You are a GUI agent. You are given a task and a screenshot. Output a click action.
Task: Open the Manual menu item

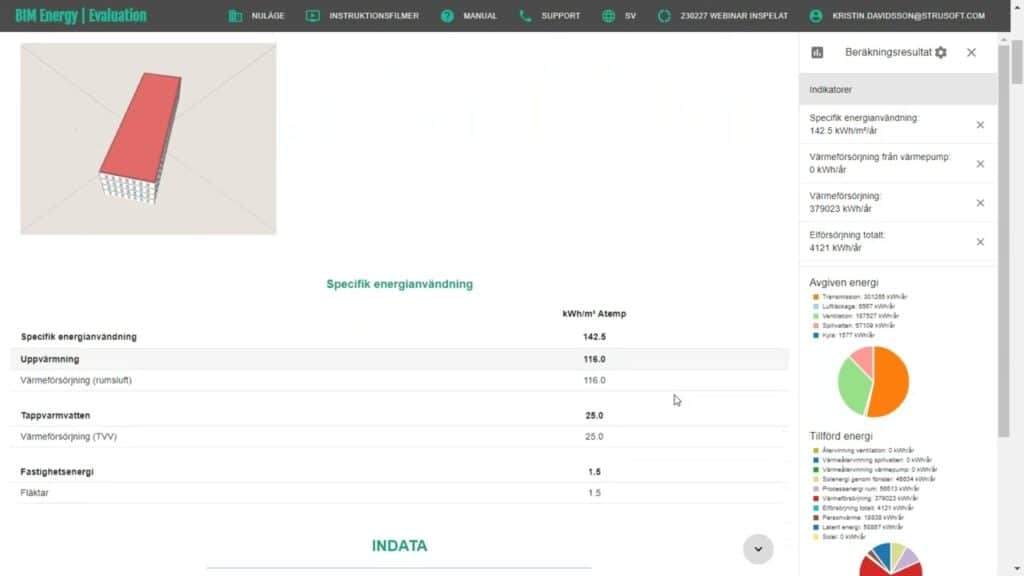pyautogui.click(x=480, y=16)
